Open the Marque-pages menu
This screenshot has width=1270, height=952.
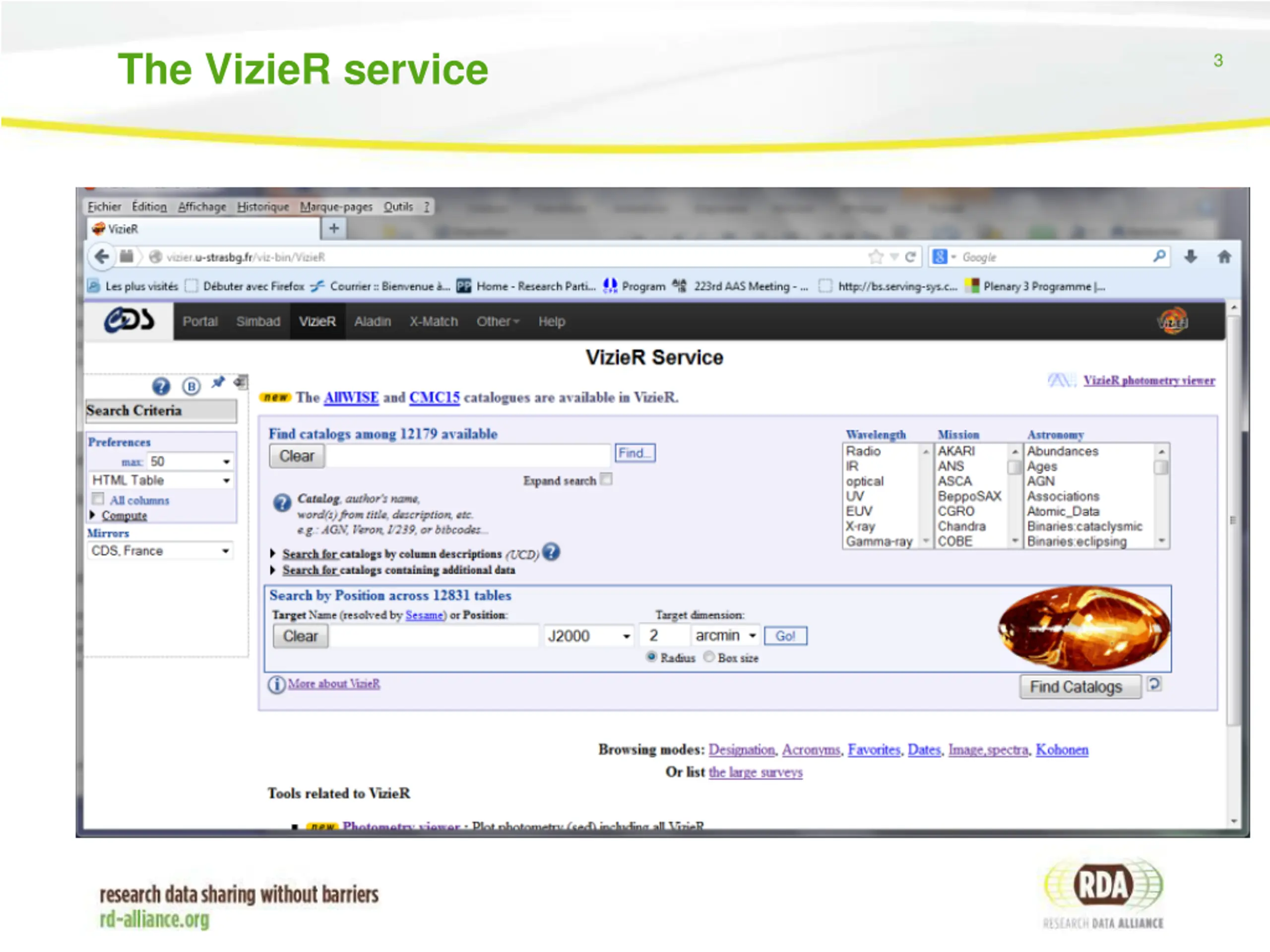pyautogui.click(x=336, y=207)
